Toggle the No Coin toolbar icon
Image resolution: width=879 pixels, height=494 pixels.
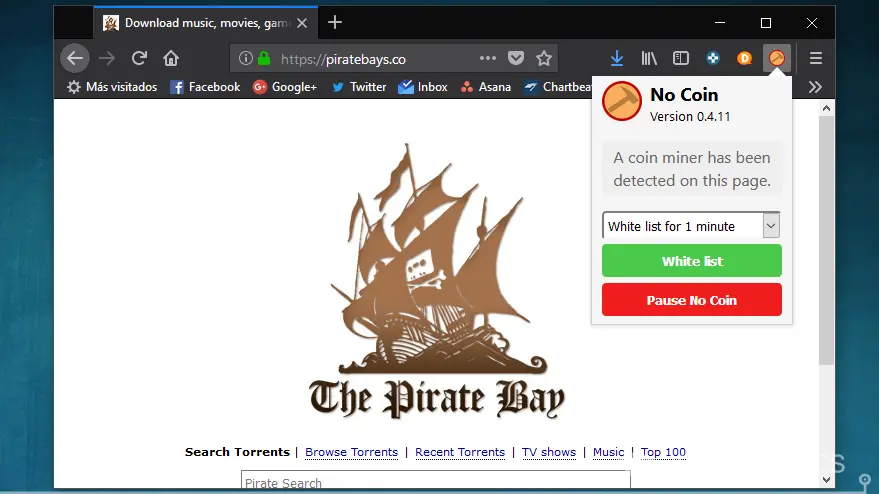776,58
